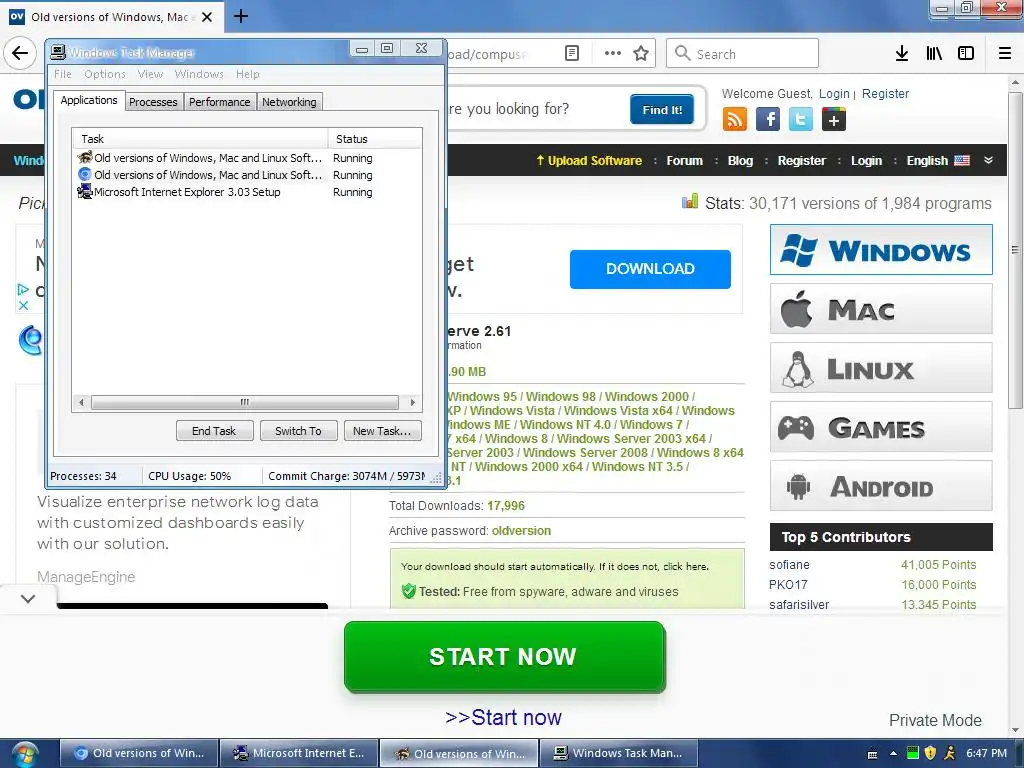Open the Library icon in Firefox toolbar

[x=934, y=53]
